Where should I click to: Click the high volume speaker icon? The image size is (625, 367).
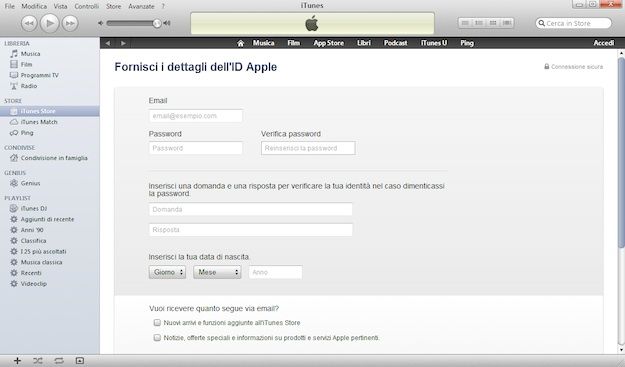click(x=167, y=23)
